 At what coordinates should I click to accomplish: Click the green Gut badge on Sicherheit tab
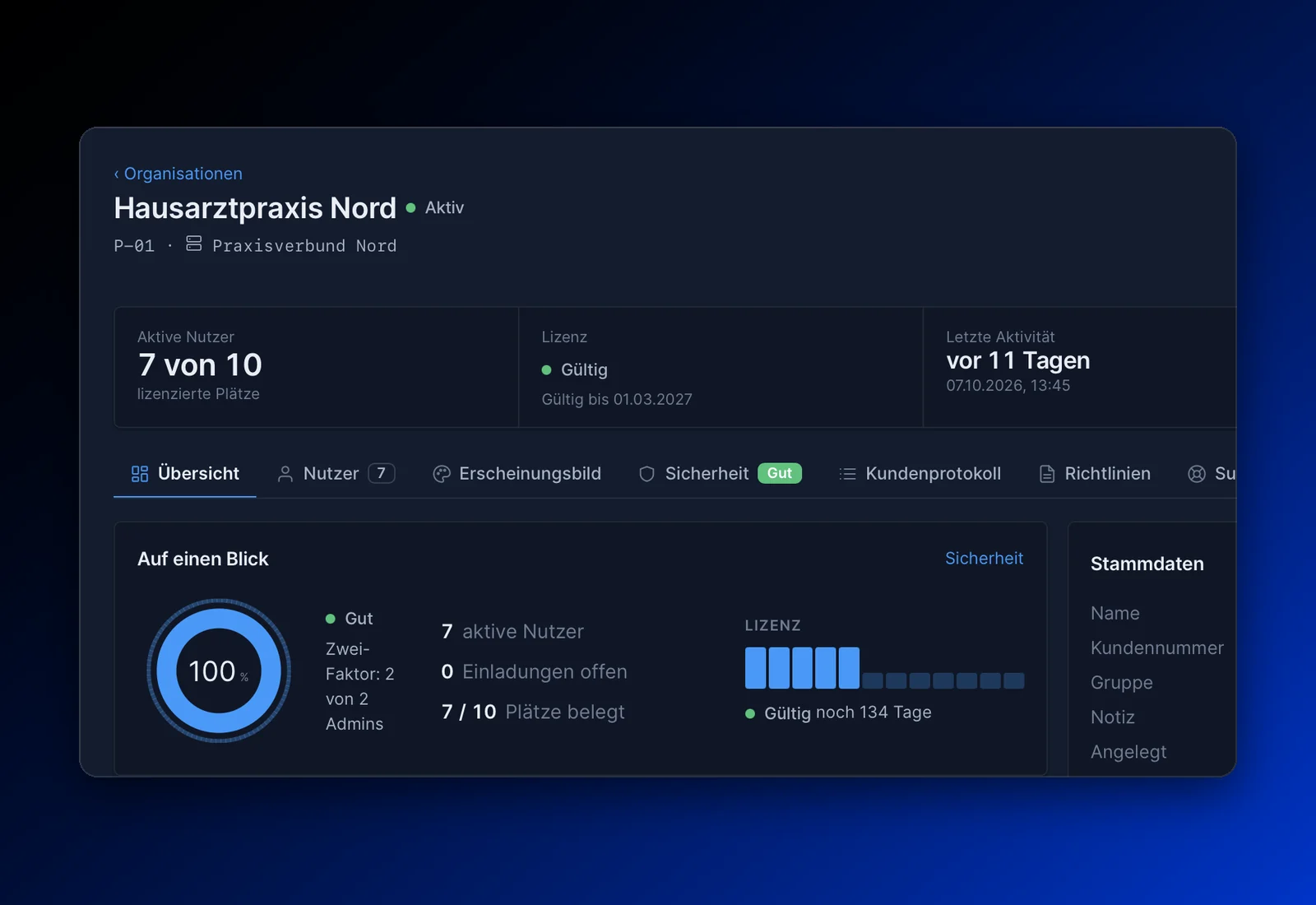(x=780, y=474)
